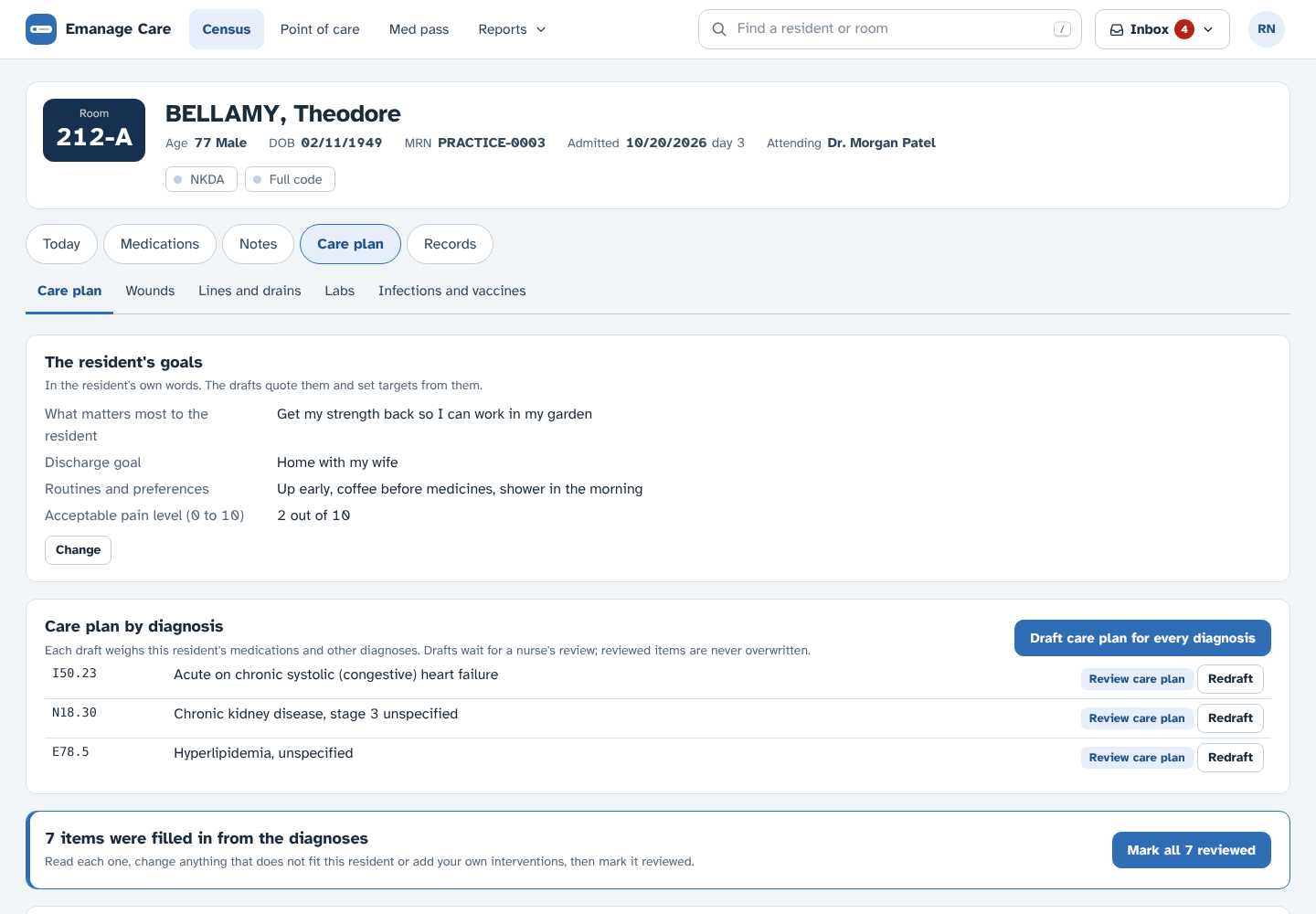
Task: Click Review care plan for heart failure
Action: pos(1137,679)
